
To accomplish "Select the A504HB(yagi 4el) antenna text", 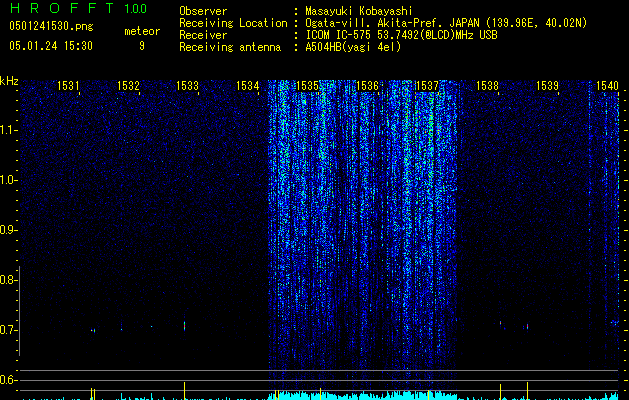I will [353, 47].
